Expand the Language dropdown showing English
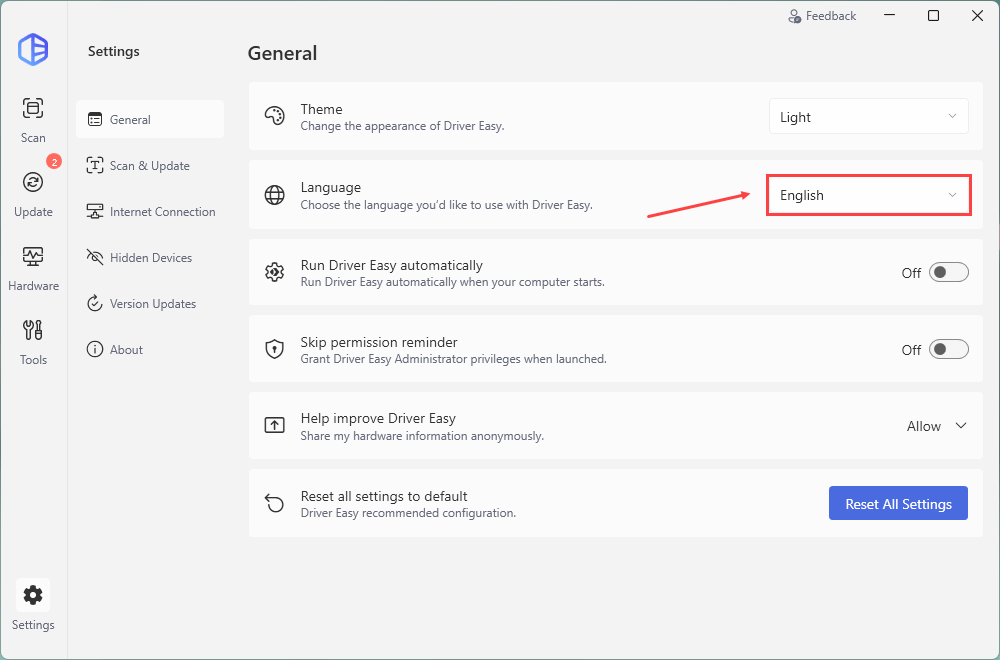1000x660 pixels. tap(868, 195)
